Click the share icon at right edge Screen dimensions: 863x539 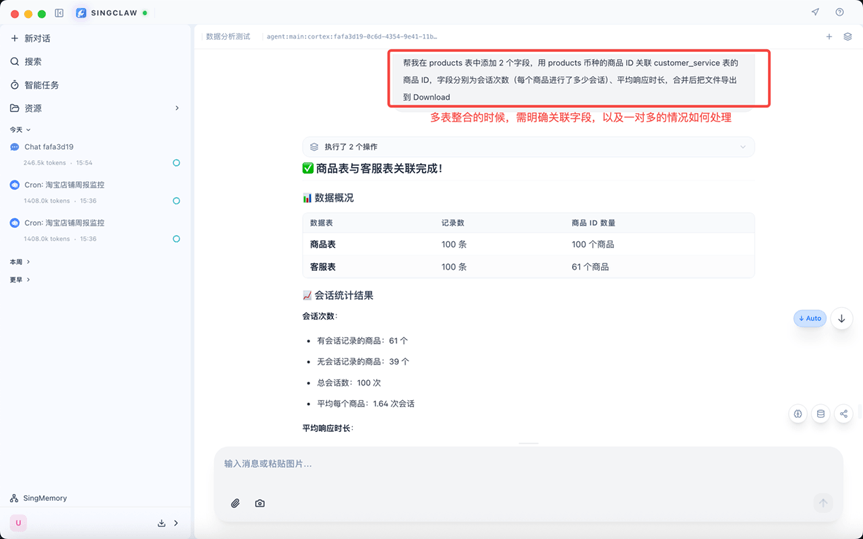843,414
